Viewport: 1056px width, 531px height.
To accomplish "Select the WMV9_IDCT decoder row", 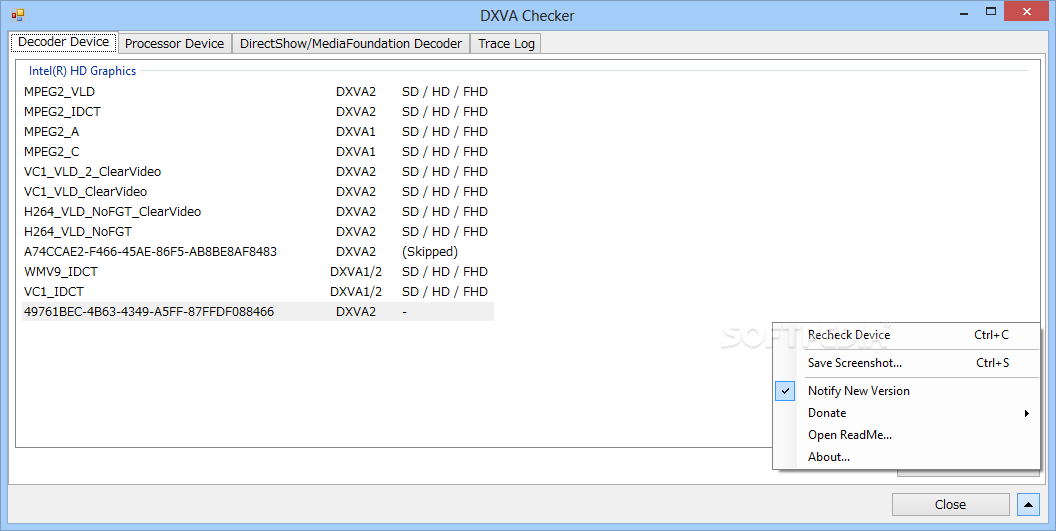I will pos(258,272).
